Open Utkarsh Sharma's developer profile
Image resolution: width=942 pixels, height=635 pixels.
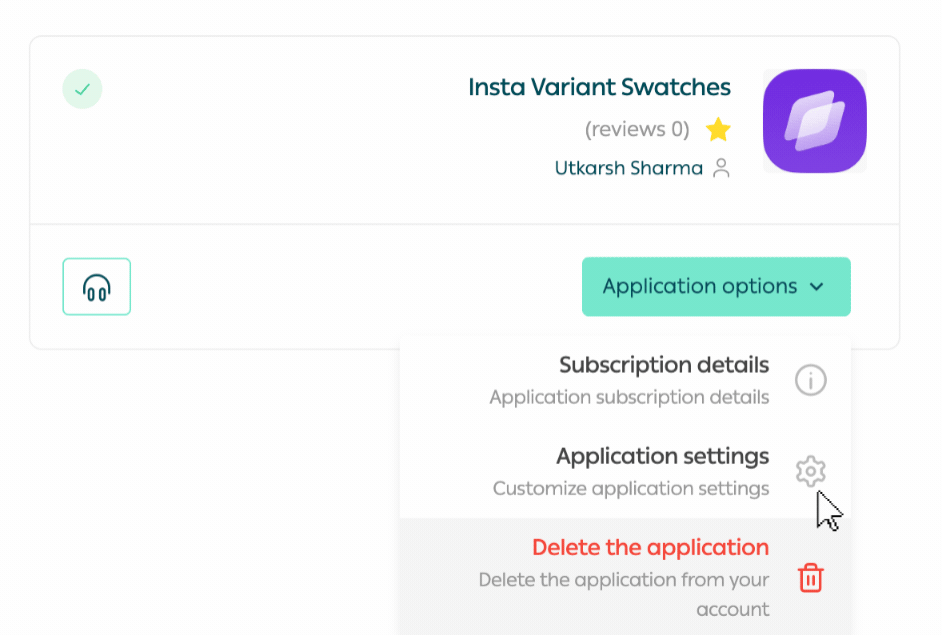(629, 168)
